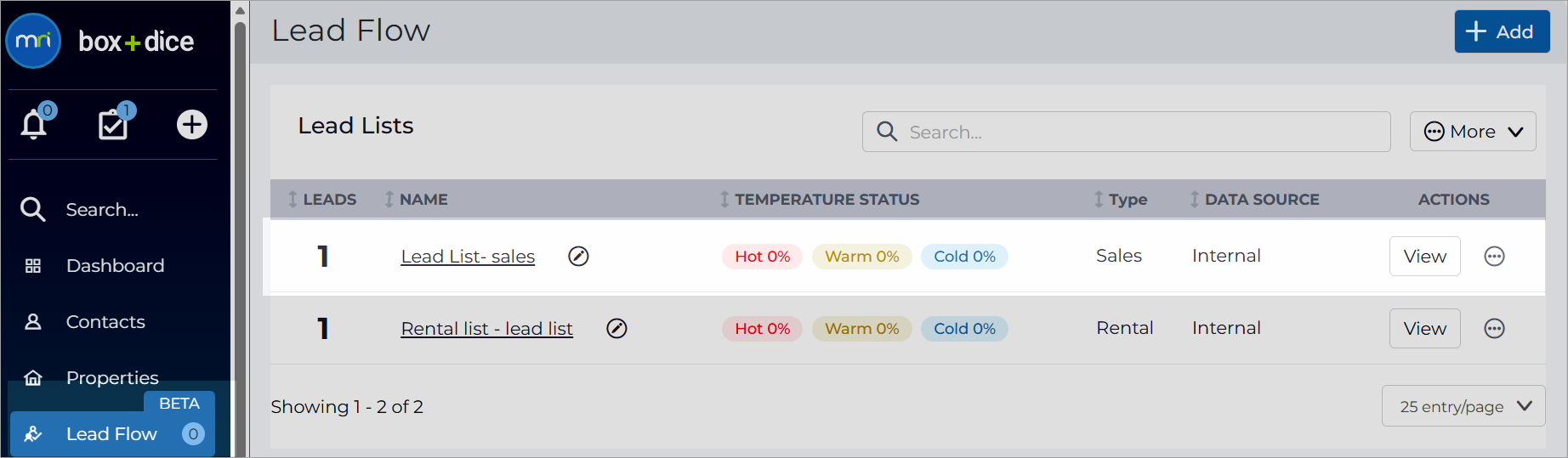
Task: Open the tasks checklist icon
Action: click(113, 124)
